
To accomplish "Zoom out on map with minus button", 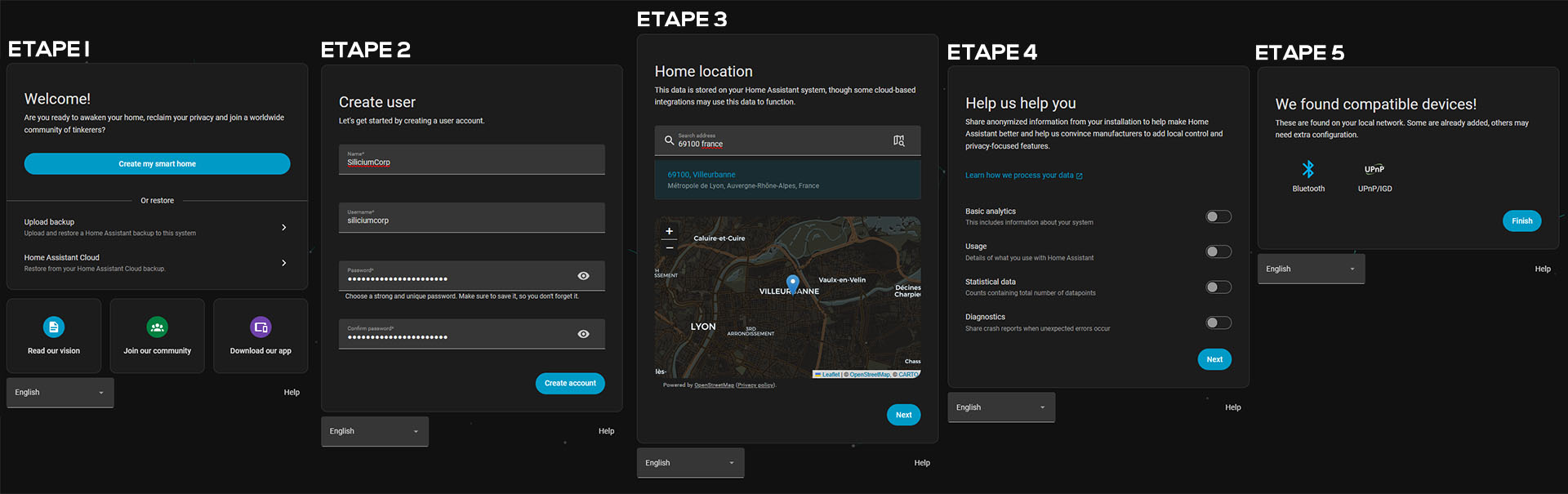I will coord(670,247).
